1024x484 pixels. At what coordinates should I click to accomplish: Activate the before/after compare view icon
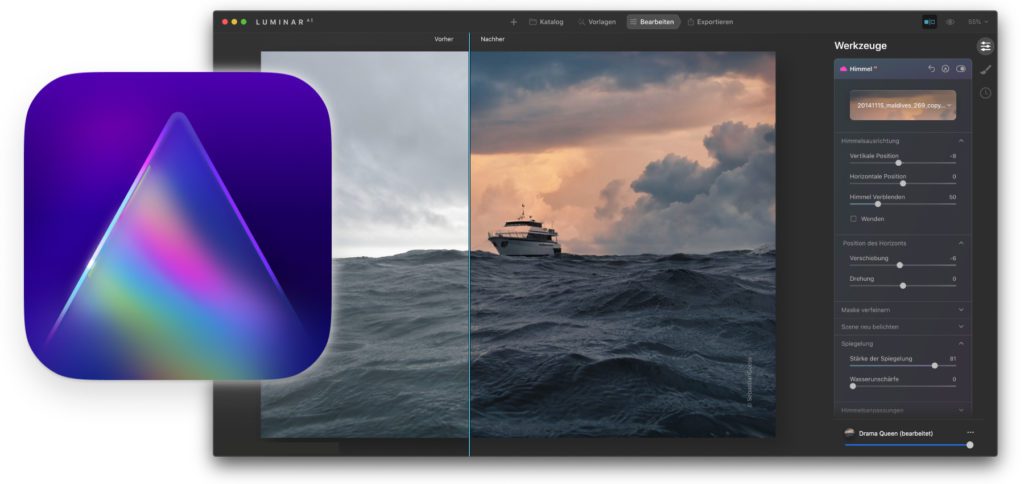(929, 21)
